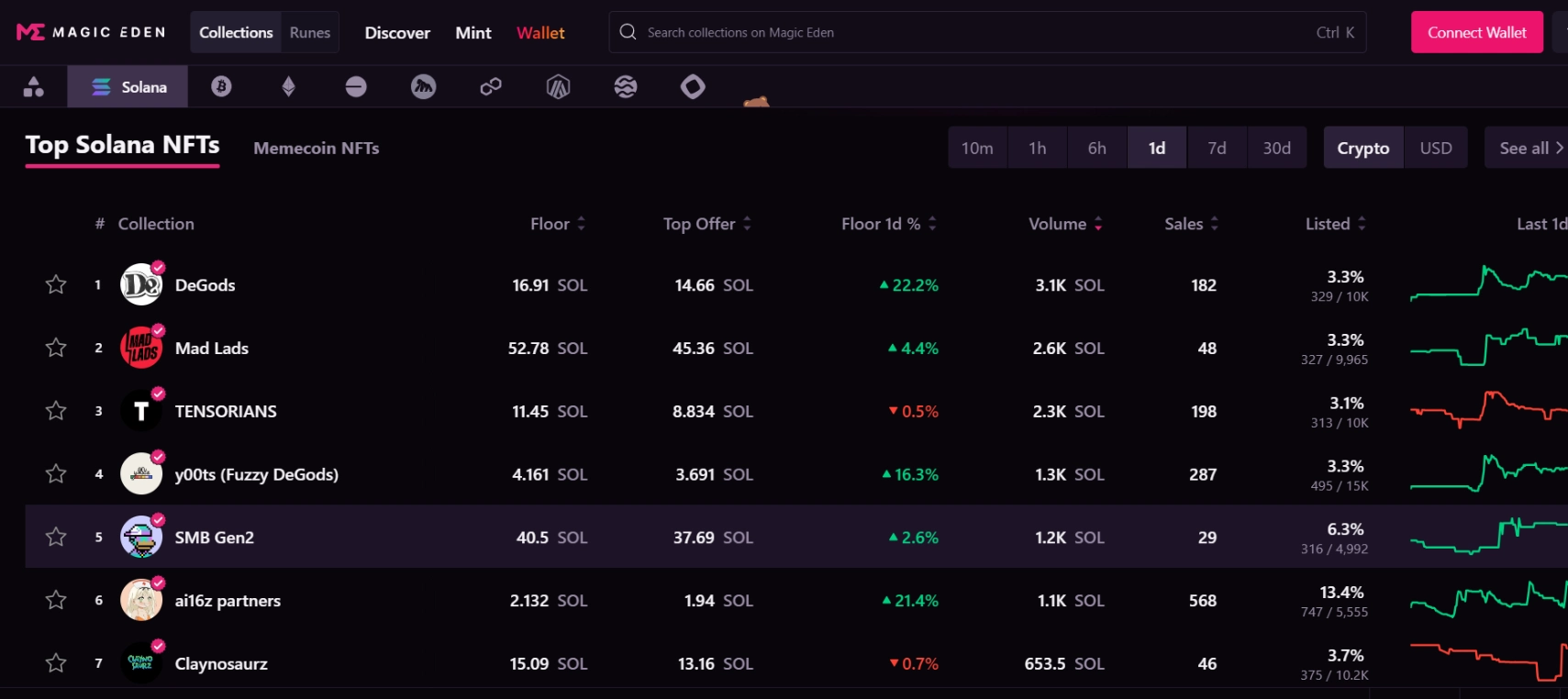The height and width of the screenshot is (699, 1568).
Task: Select the chain icon with the wave-mark disc
Action: click(423, 87)
